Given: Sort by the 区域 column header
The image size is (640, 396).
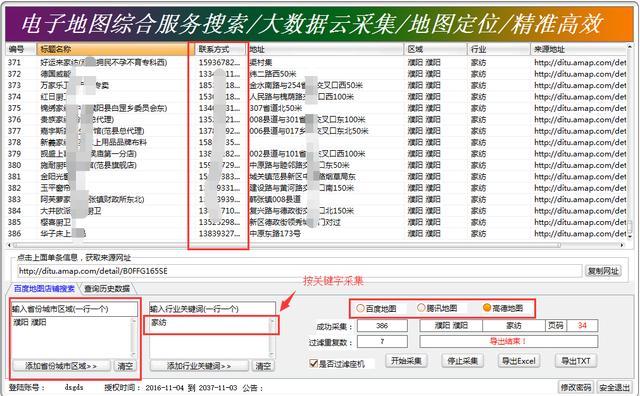Looking at the screenshot, I should 436,49.
